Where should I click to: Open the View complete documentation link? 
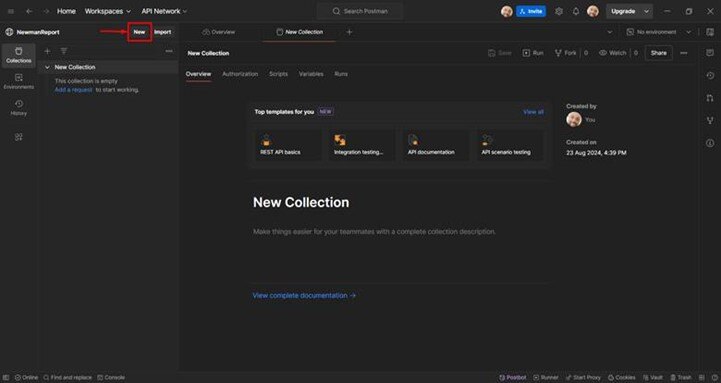[304, 296]
